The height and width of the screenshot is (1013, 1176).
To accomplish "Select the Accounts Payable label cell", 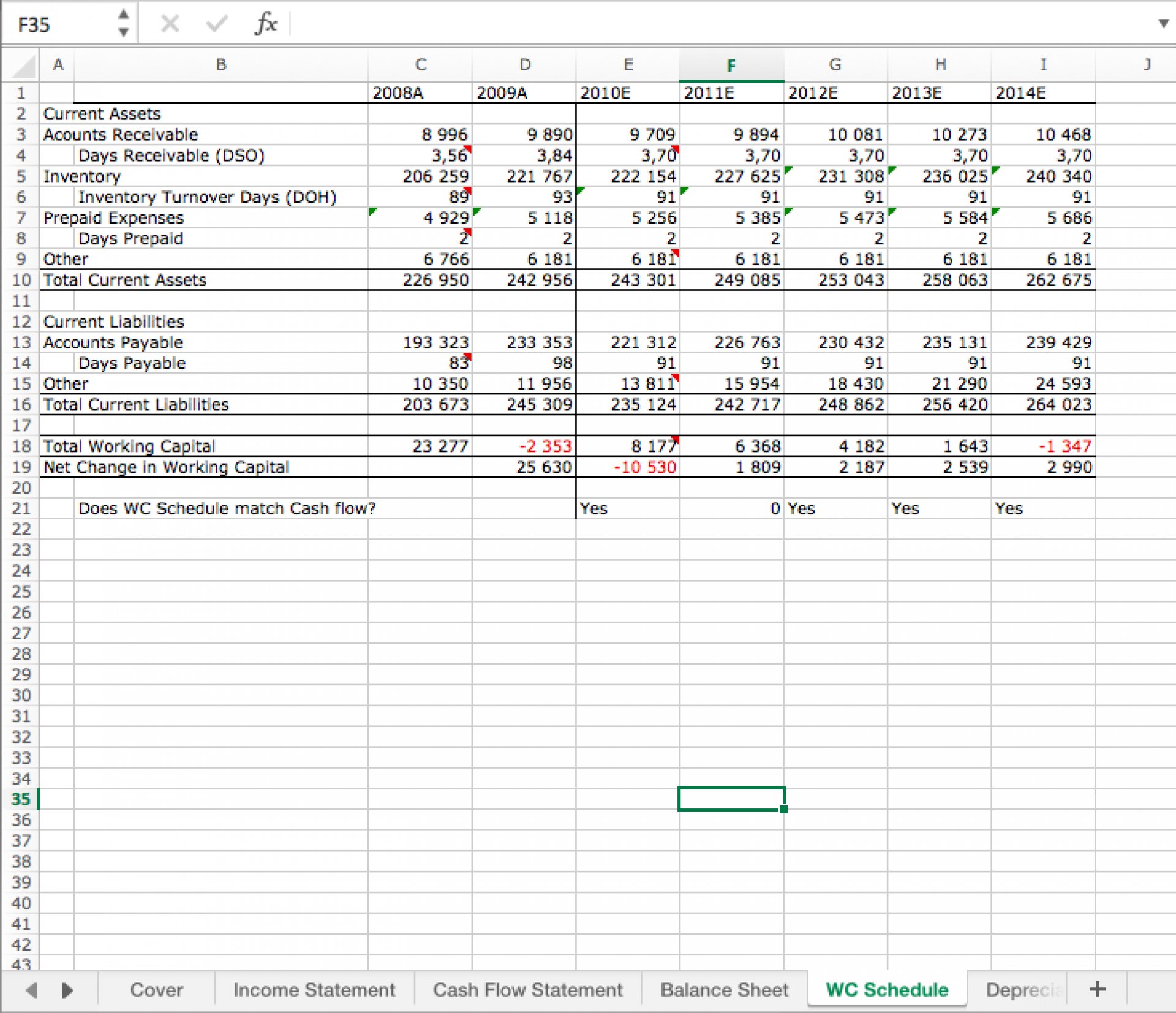I will [x=113, y=342].
